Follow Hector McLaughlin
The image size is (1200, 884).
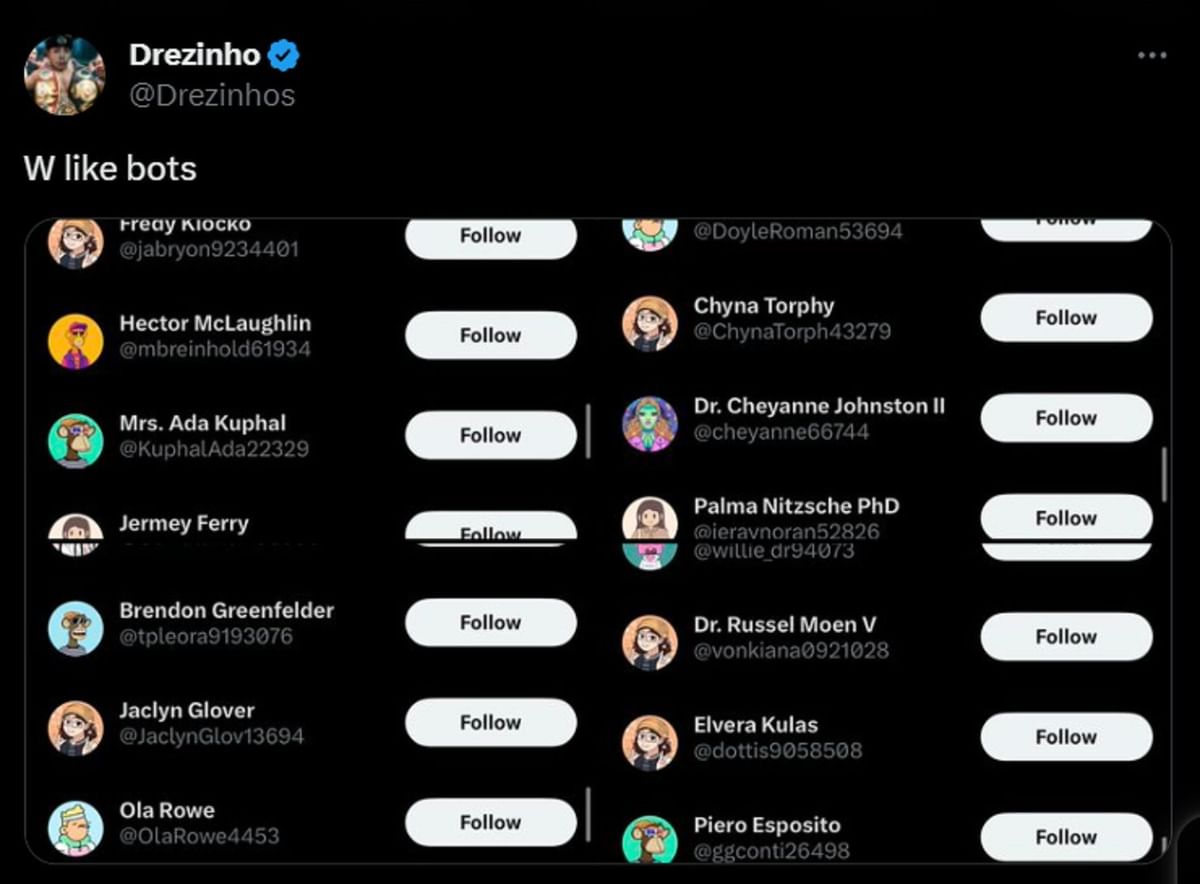(x=490, y=335)
